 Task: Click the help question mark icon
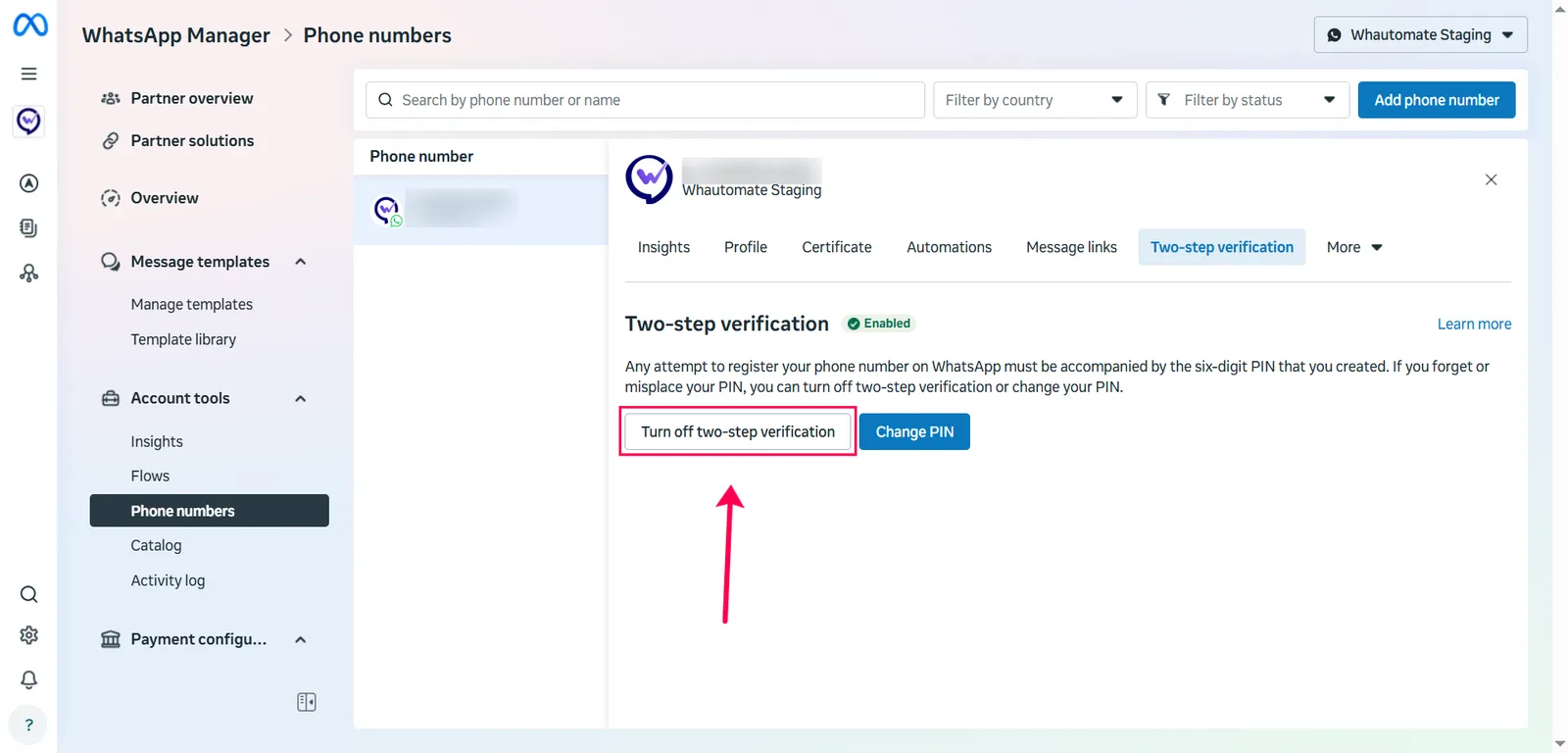pos(29,725)
